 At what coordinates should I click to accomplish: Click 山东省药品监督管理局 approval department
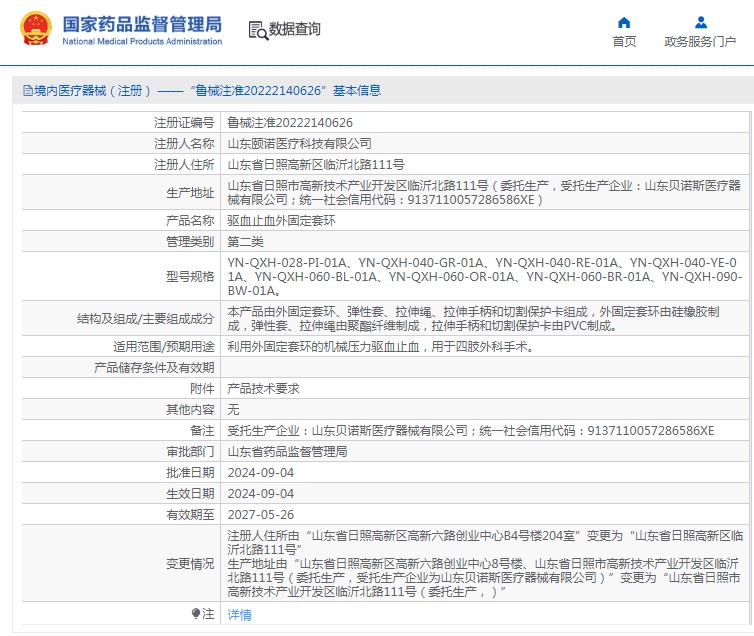tap(287, 451)
